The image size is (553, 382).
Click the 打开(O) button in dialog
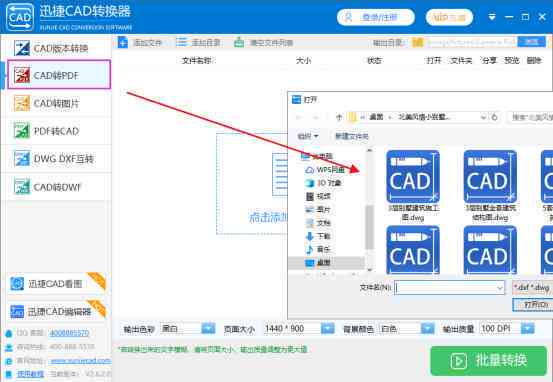[533, 305]
